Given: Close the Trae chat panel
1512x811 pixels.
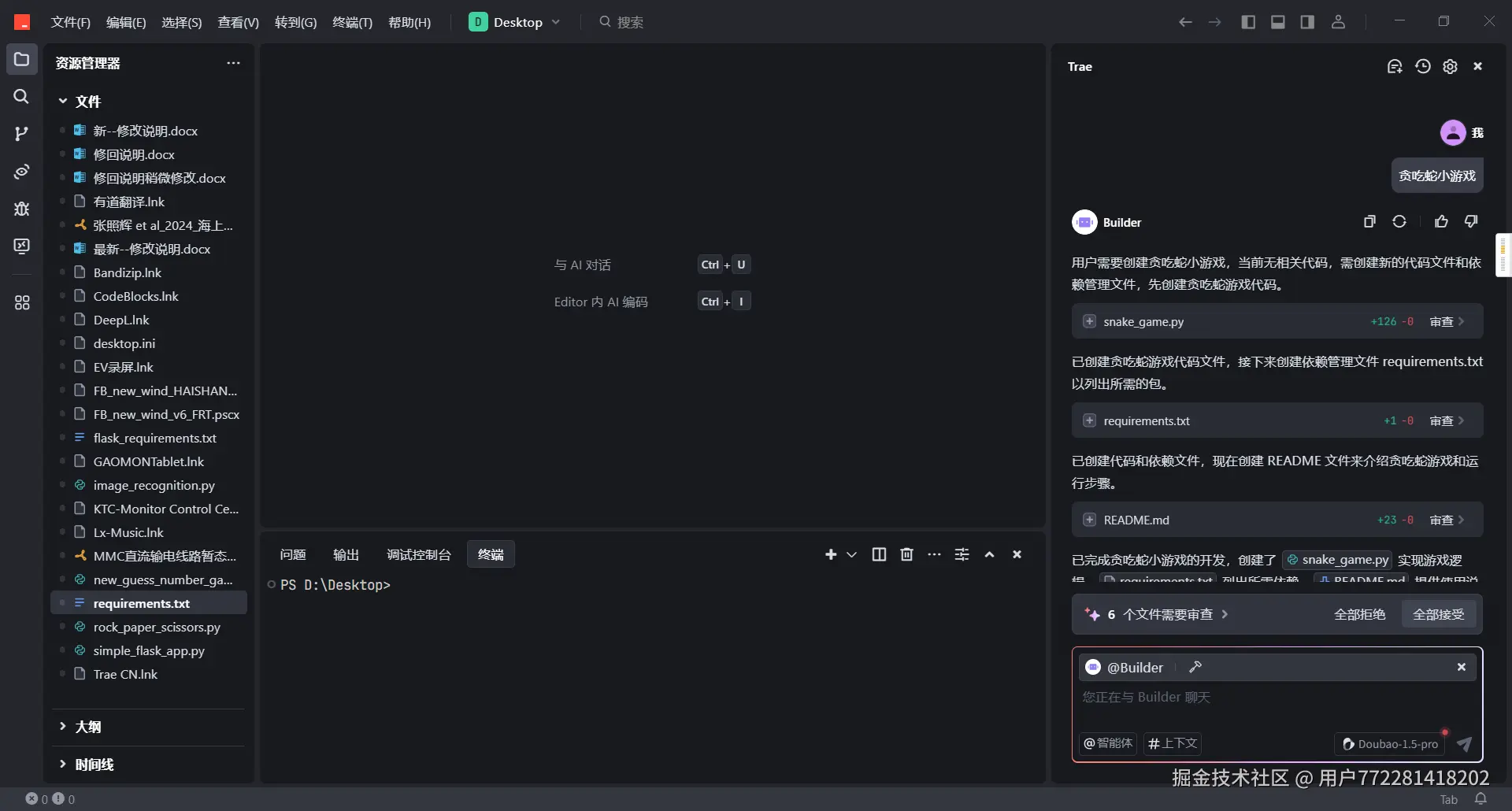Looking at the screenshot, I should click(x=1478, y=67).
